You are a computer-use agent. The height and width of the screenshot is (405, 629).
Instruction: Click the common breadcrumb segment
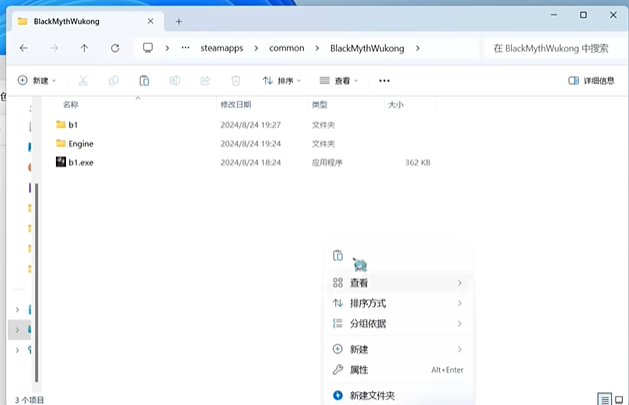point(287,48)
